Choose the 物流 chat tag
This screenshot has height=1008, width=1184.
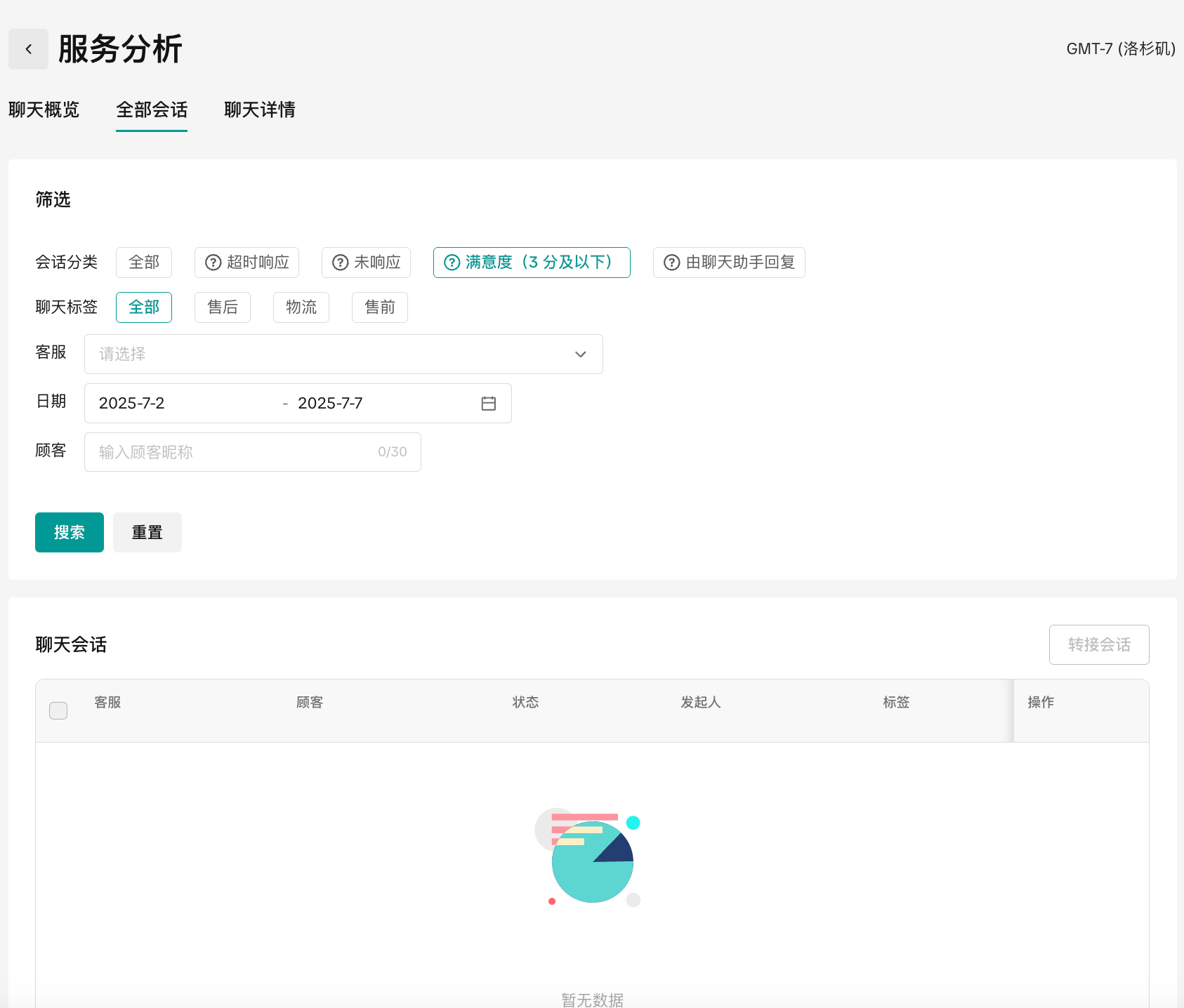click(x=301, y=307)
